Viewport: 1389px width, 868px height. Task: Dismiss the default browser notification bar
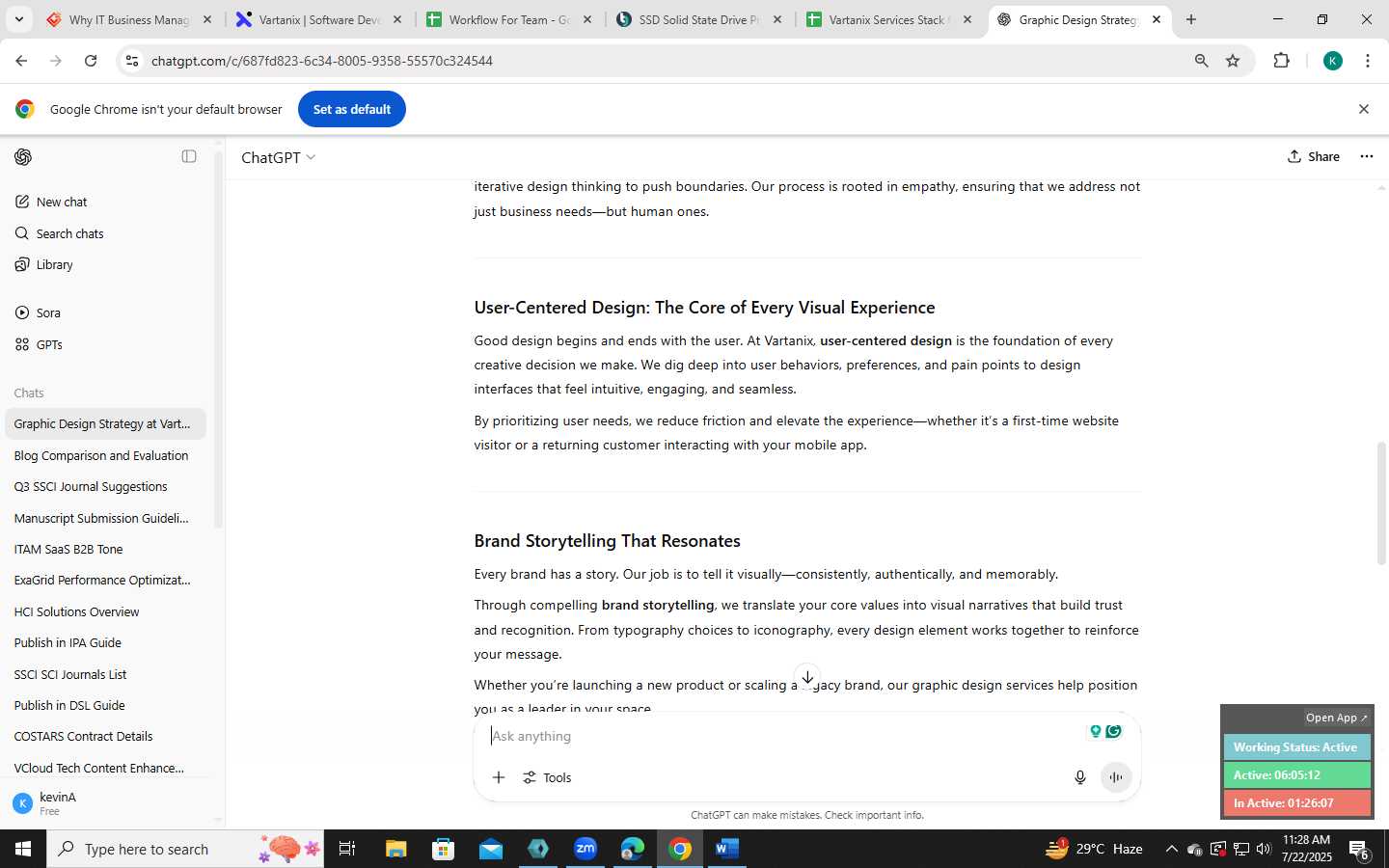click(1364, 109)
